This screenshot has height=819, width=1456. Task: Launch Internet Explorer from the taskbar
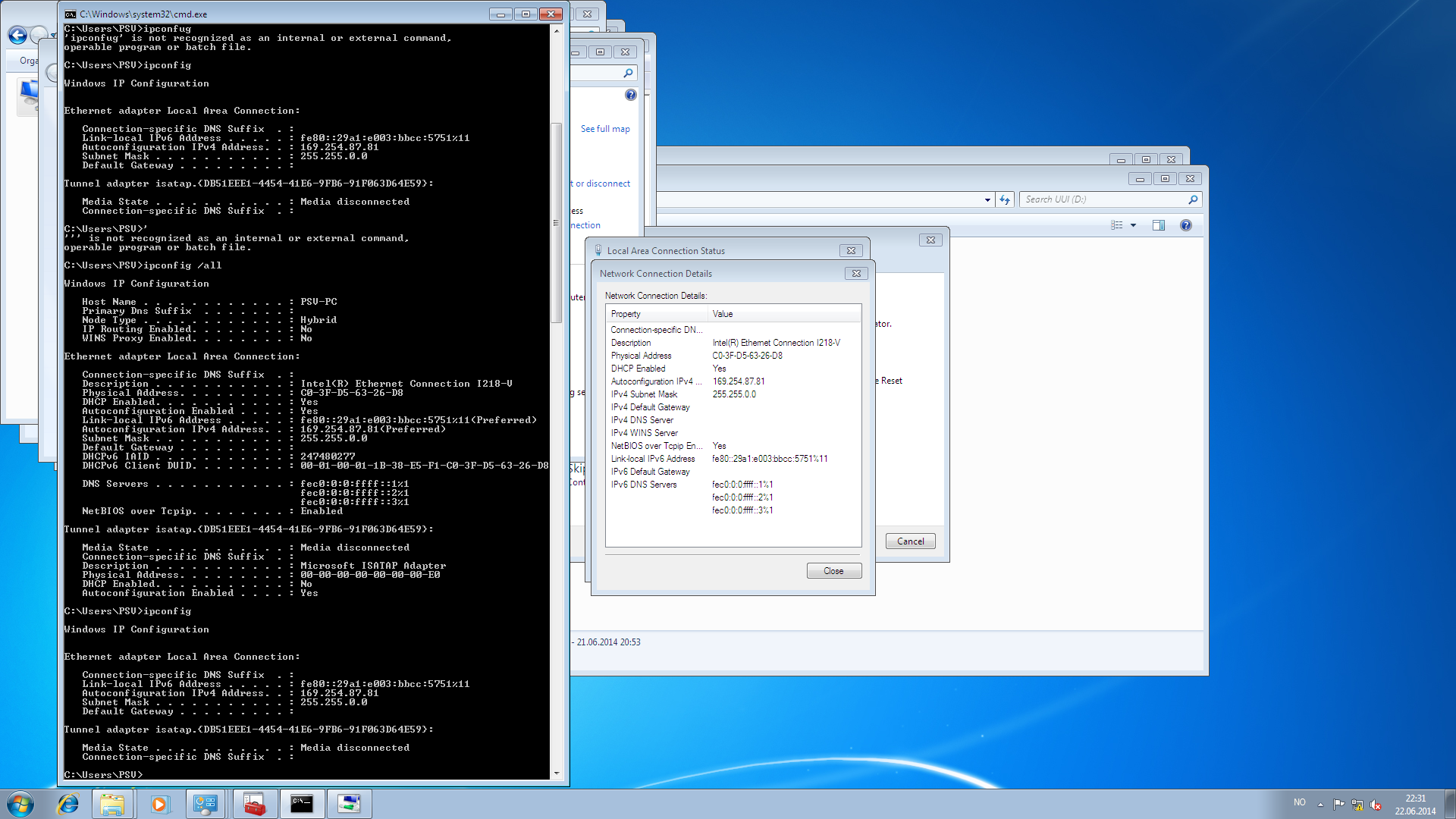tap(68, 804)
